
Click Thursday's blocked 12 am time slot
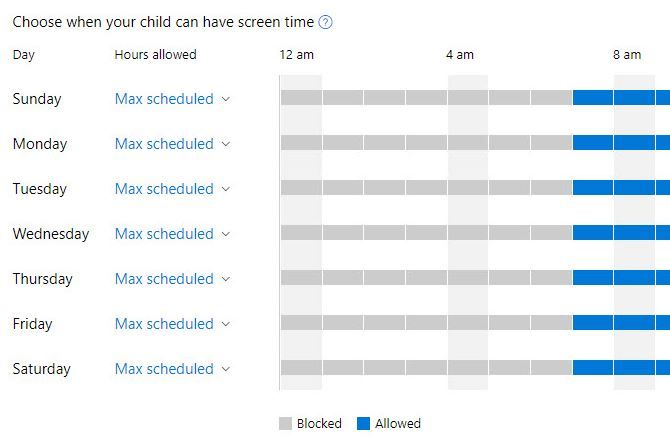(x=301, y=278)
